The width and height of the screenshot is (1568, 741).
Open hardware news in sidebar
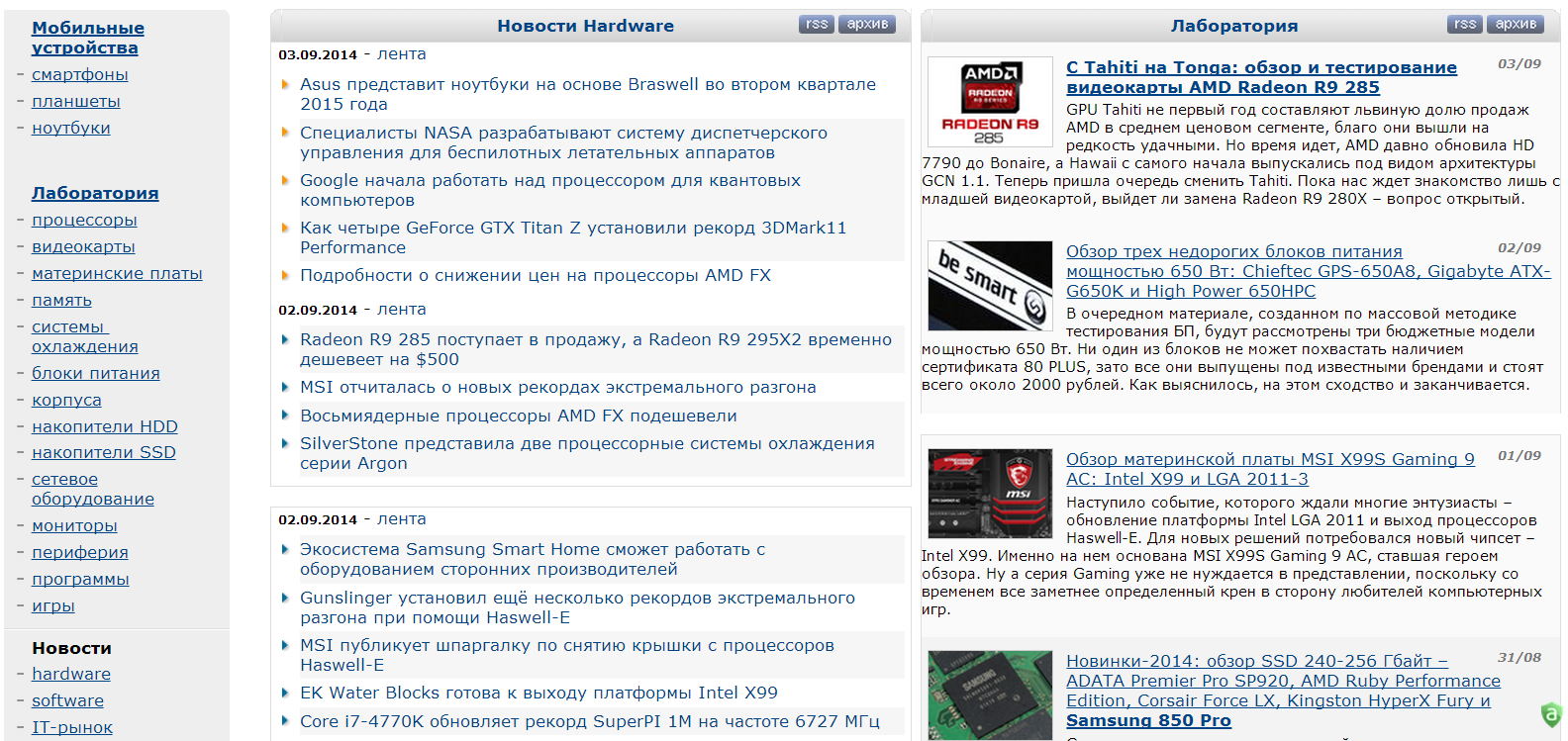coord(71,674)
